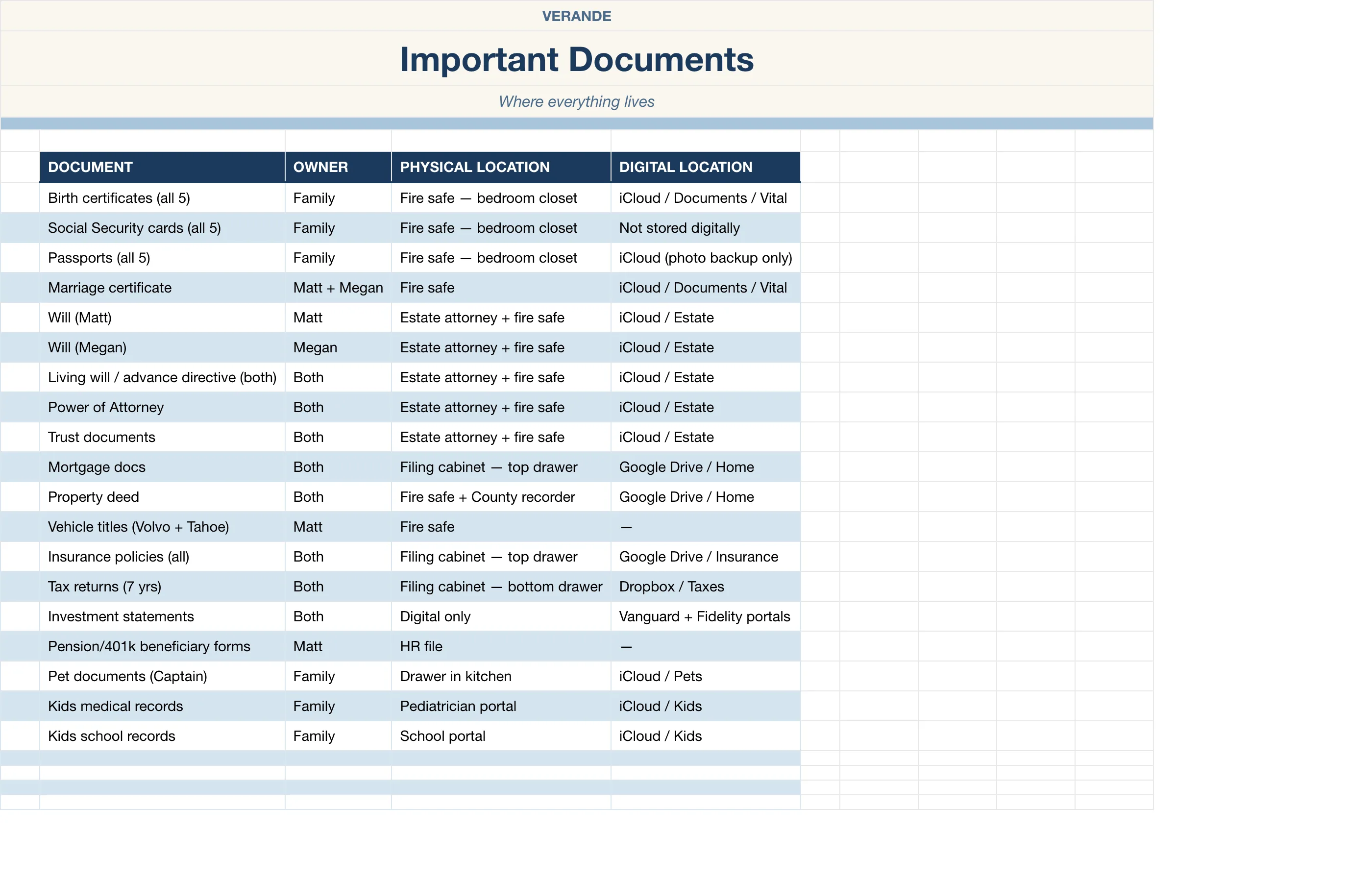Select the 'Pet documents (Captain)' cell
This screenshot has height=882, width=1372.
163,676
